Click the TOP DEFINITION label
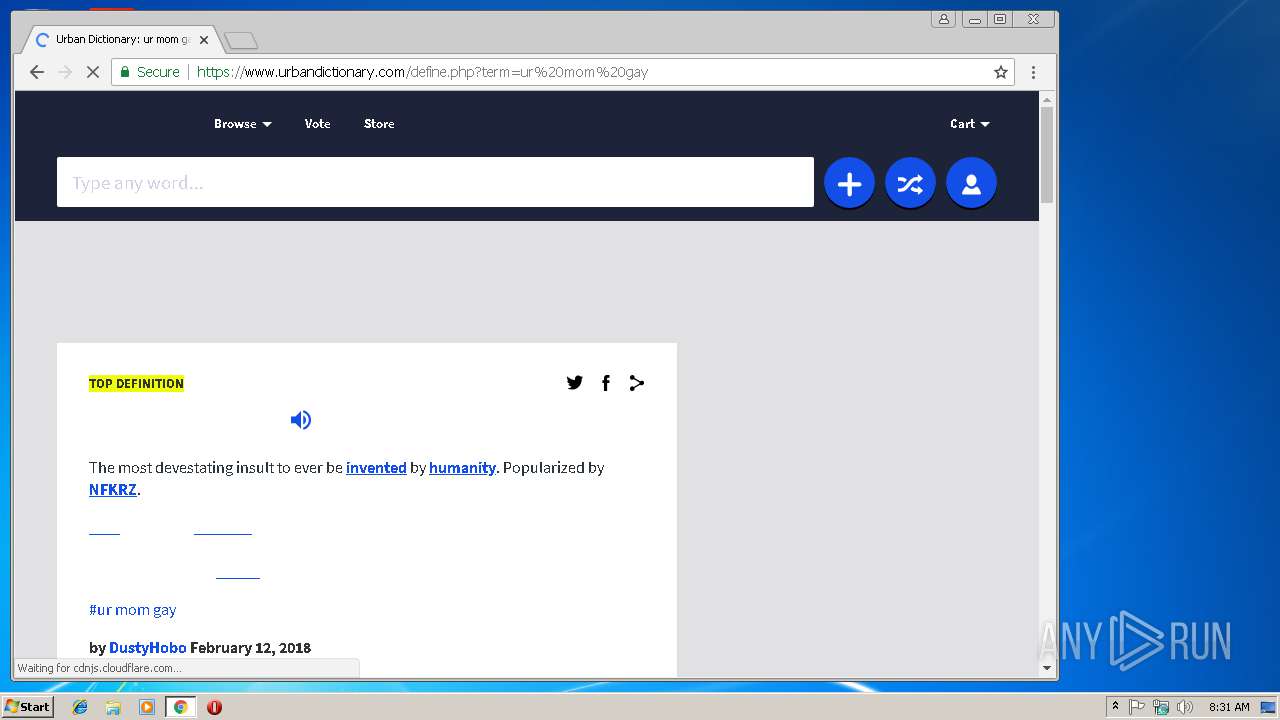This screenshot has height=720, width=1280. point(136,384)
